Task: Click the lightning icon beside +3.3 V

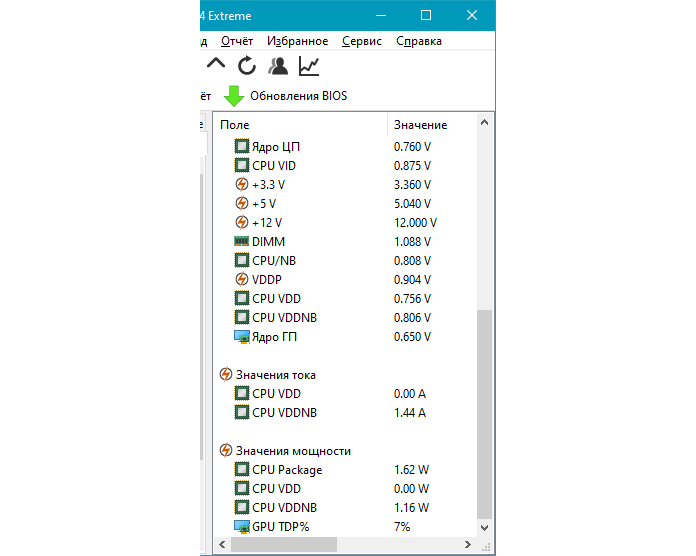Action: point(241,184)
